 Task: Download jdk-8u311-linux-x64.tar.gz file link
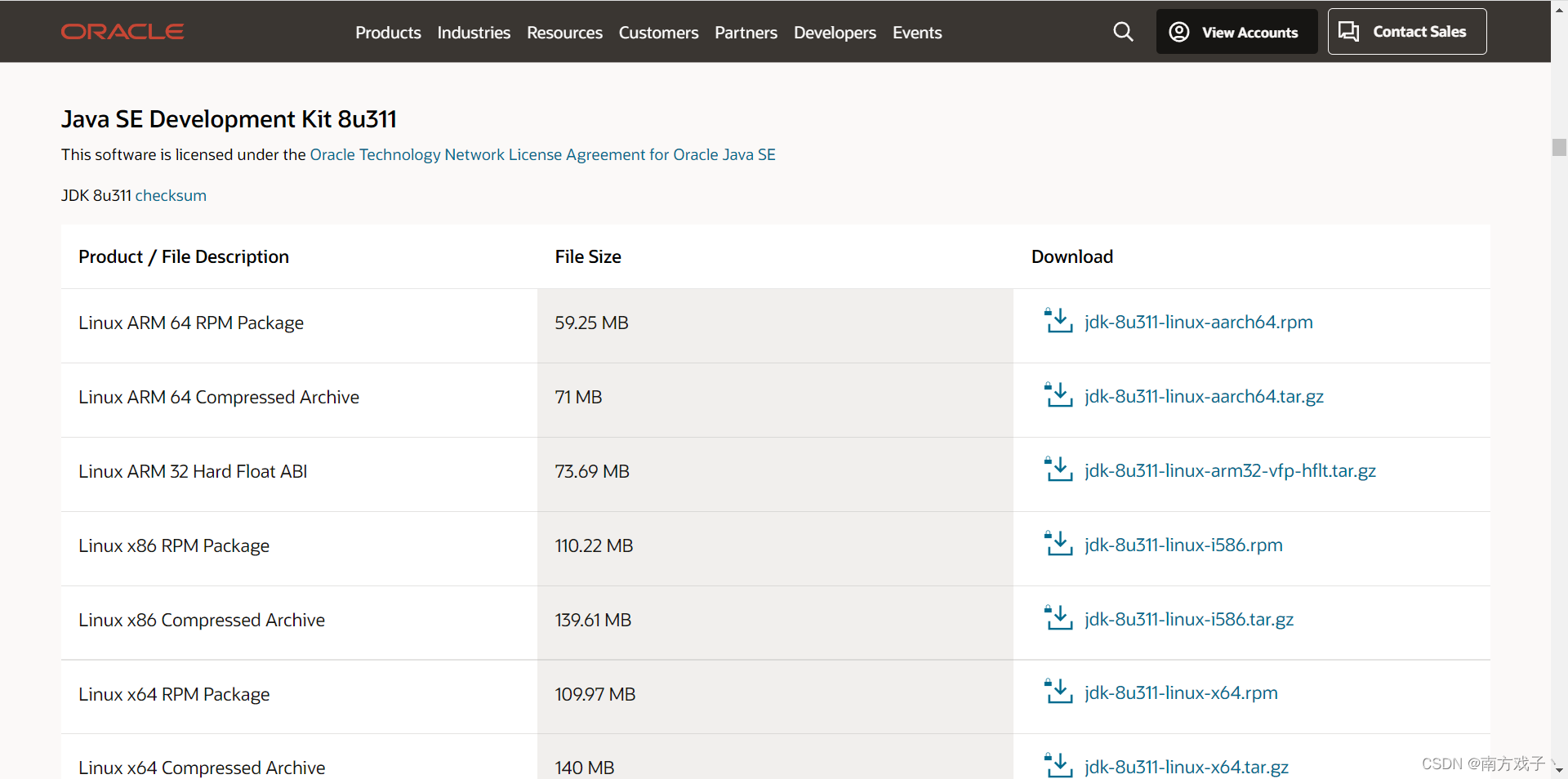(1187, 767)
